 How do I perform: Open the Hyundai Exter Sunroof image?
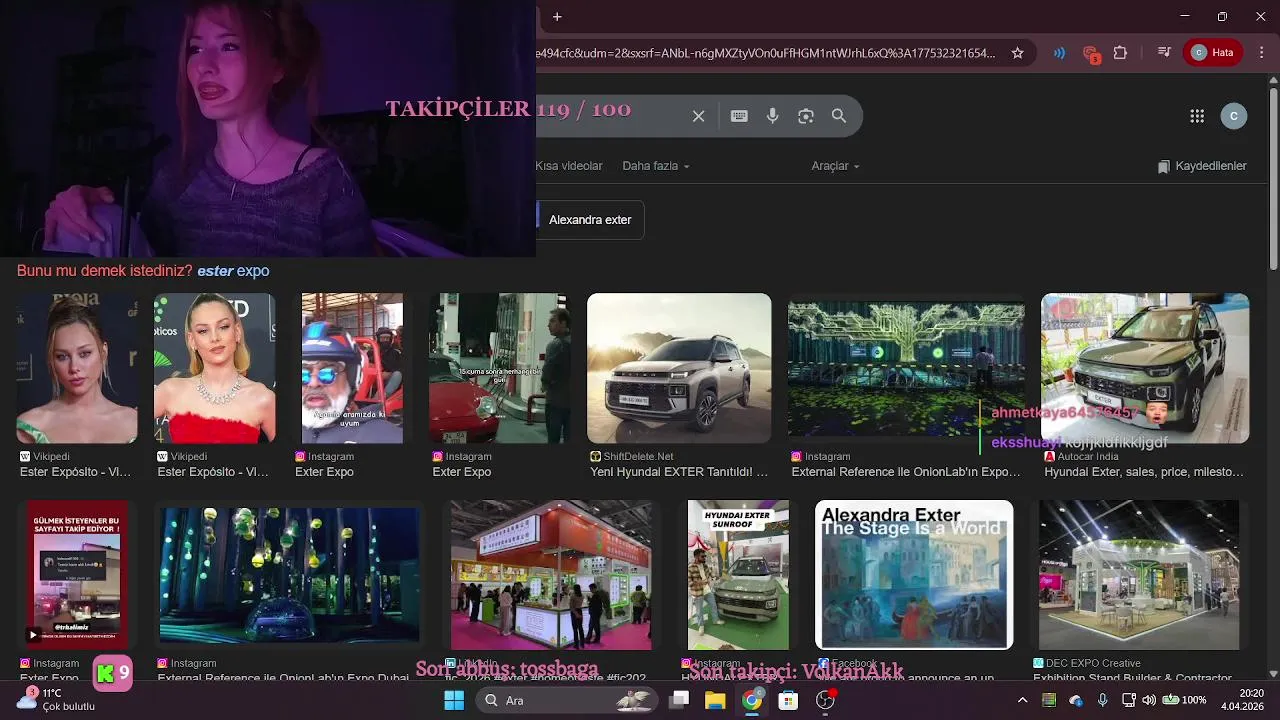[x=738, y=575]
